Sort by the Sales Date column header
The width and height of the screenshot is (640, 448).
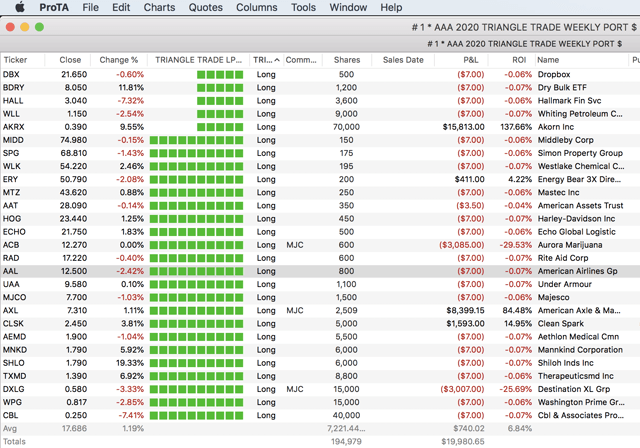(x=403, y=60)
